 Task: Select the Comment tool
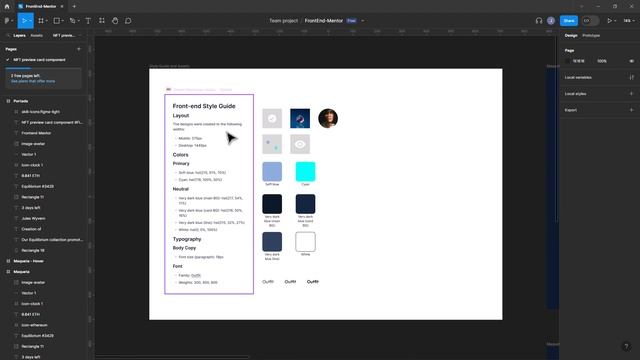(128, 20)
